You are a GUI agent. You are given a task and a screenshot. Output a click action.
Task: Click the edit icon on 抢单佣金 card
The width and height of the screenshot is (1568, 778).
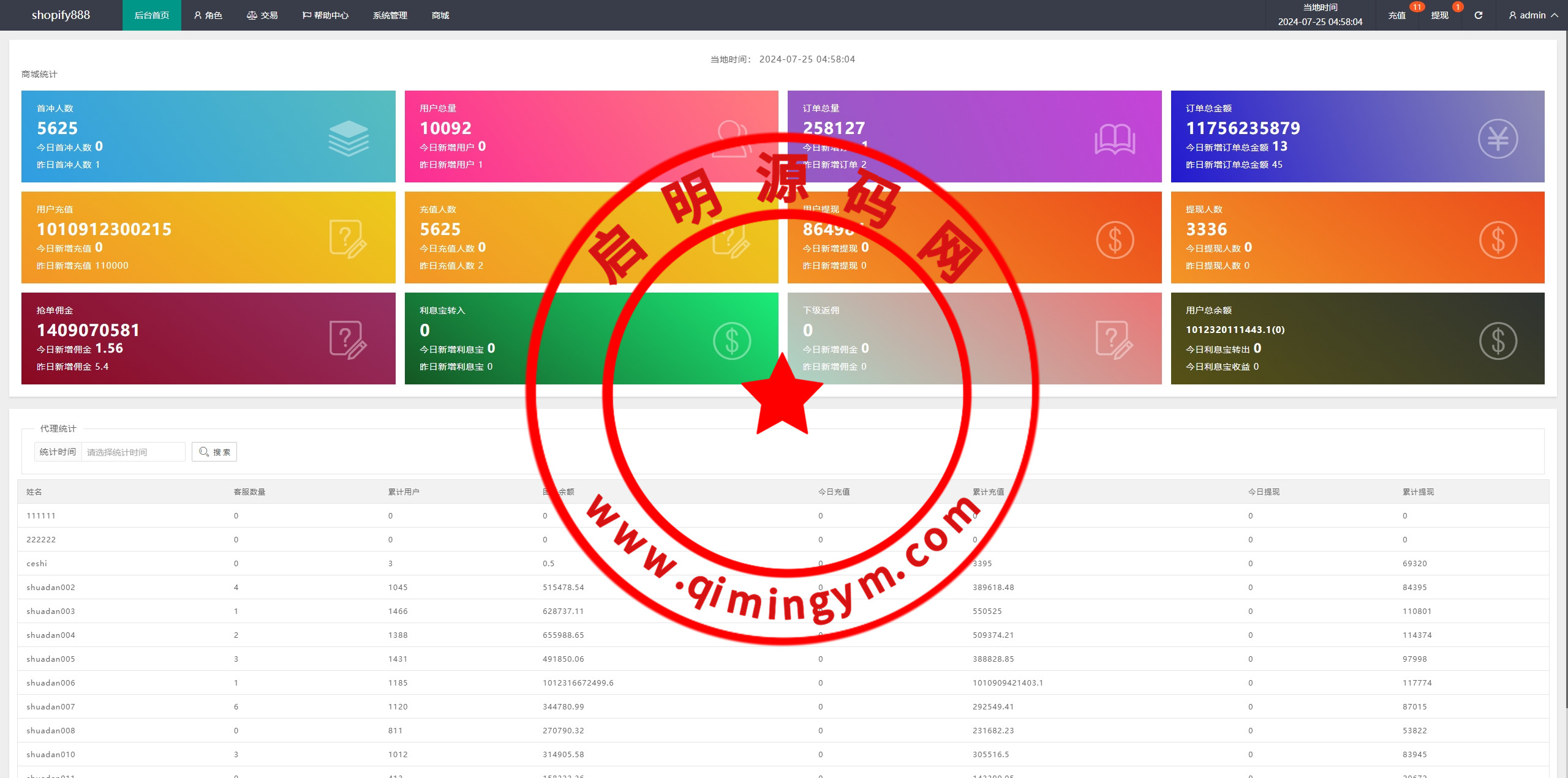pyautogui.click(x=348, y=340)
